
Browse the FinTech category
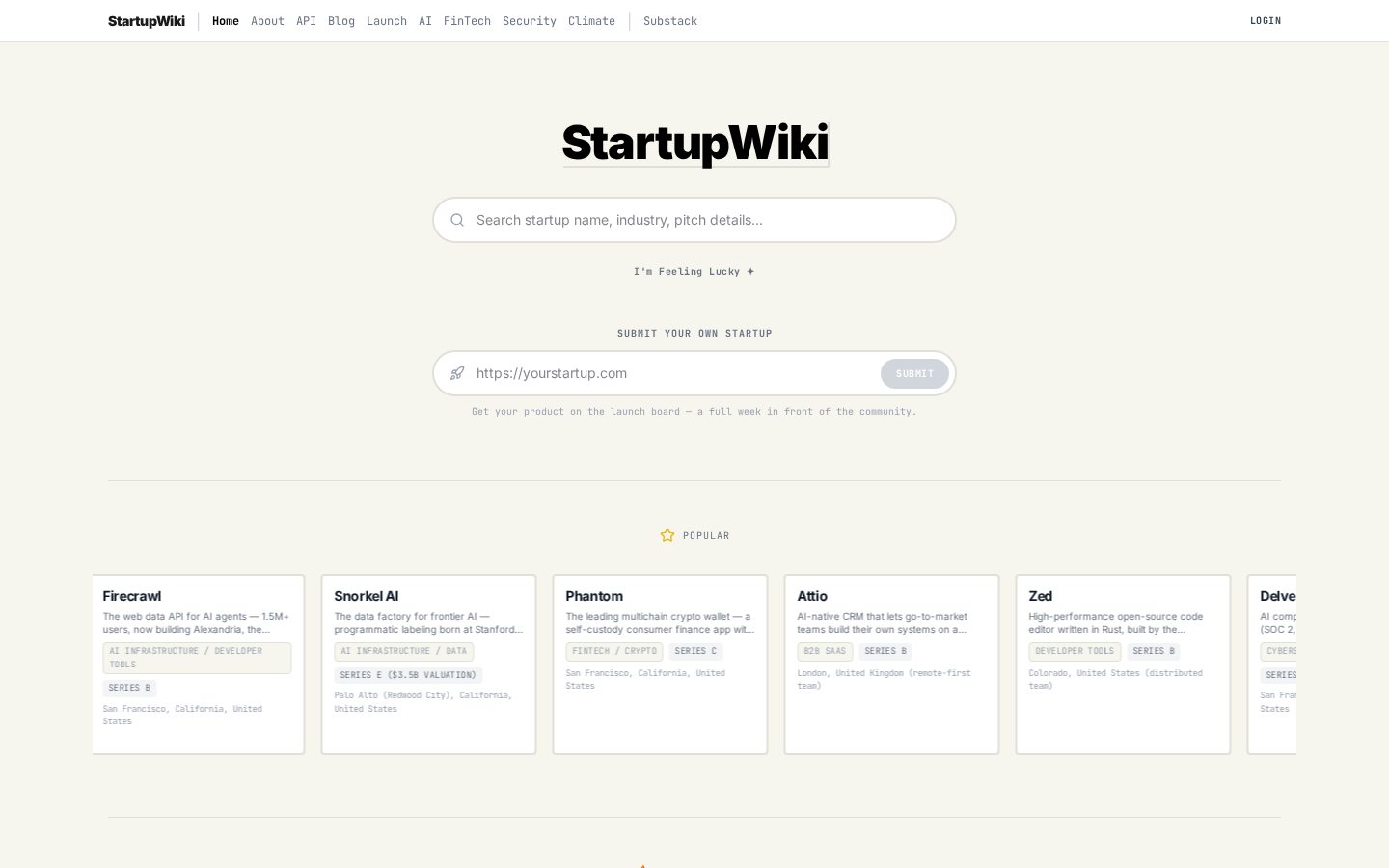pos(467,21)
